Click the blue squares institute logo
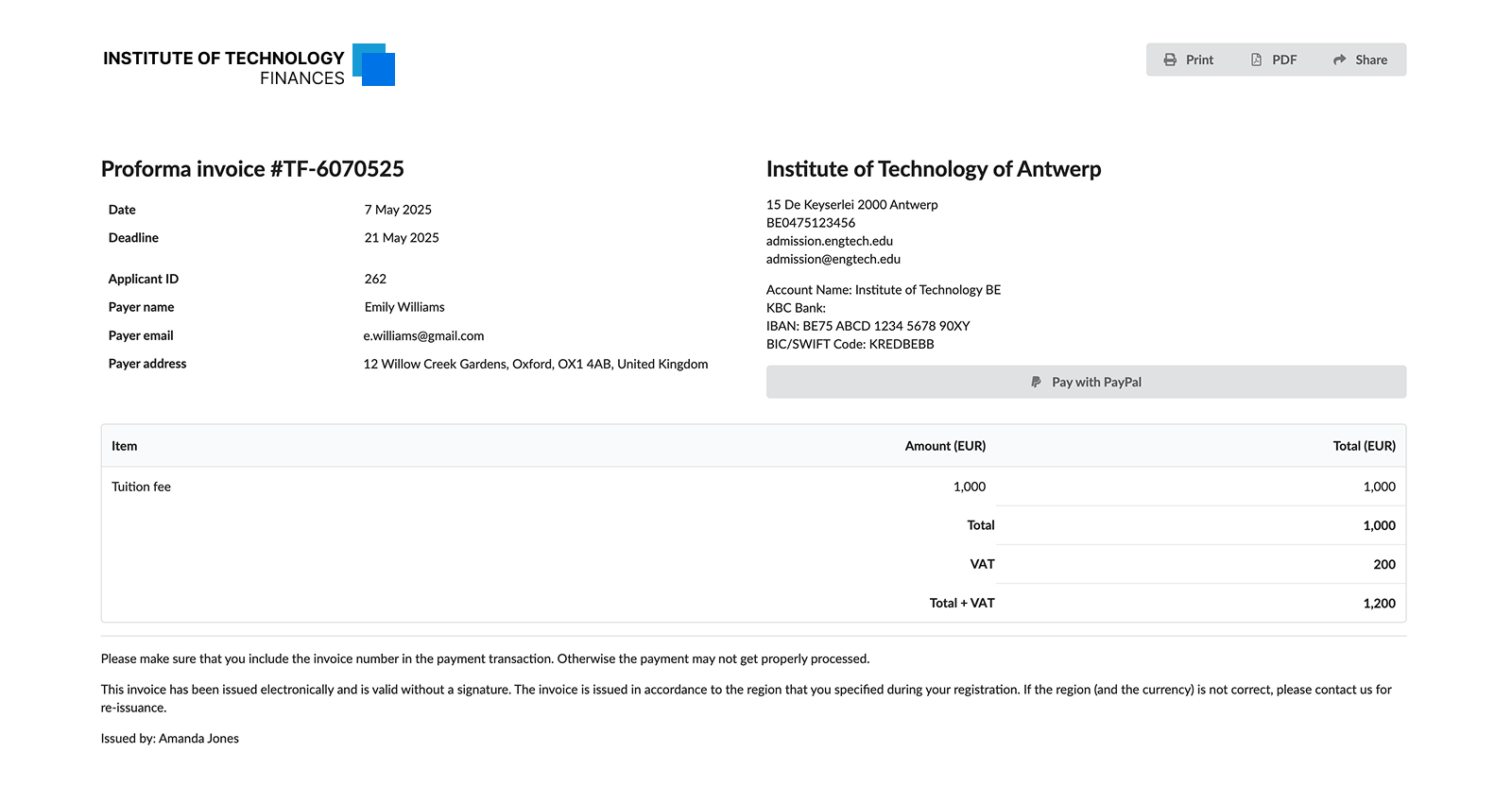 pyautogui.click(x=373, y=64)
